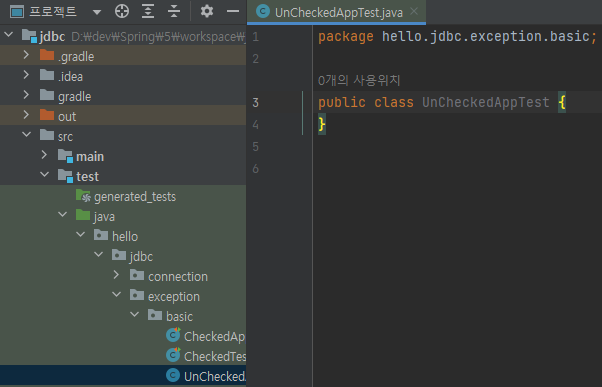This screenshot has width=602, height=387.
Task: Click UnCheckedAppTest class name in editor
Action: 486,103
